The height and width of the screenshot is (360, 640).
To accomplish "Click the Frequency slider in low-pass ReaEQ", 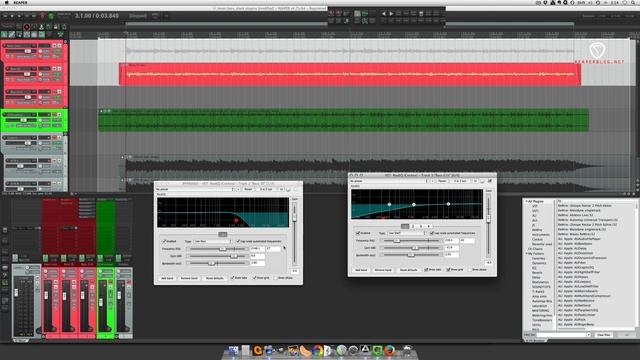I will point(217,249).
